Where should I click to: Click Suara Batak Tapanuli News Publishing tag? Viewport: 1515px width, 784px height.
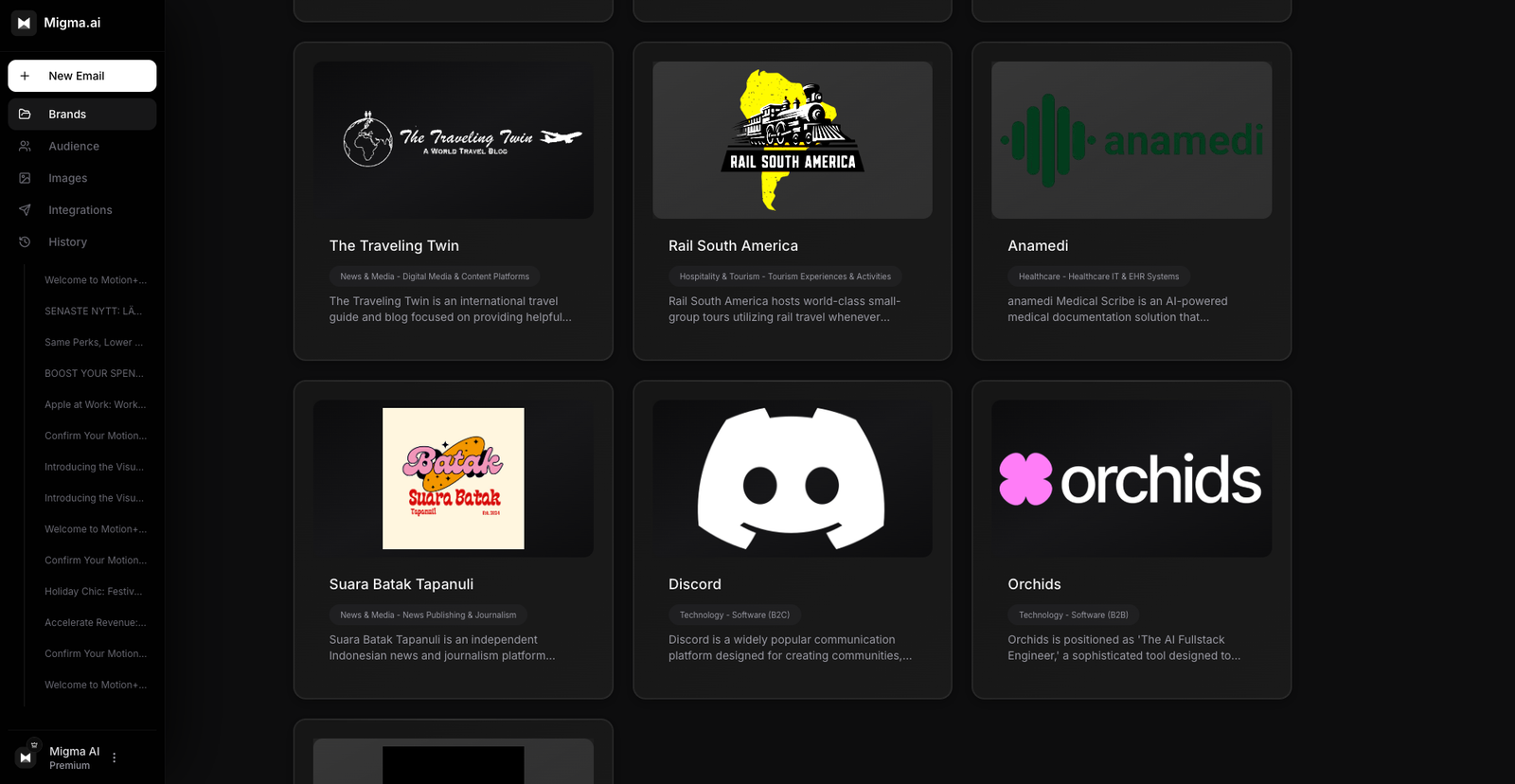428,615
